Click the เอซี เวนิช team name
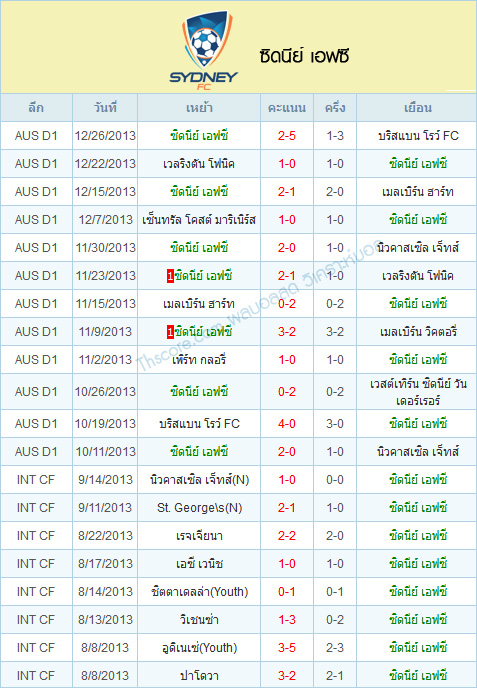The height and width of the screenshot is (688, 477). point(199,564)
